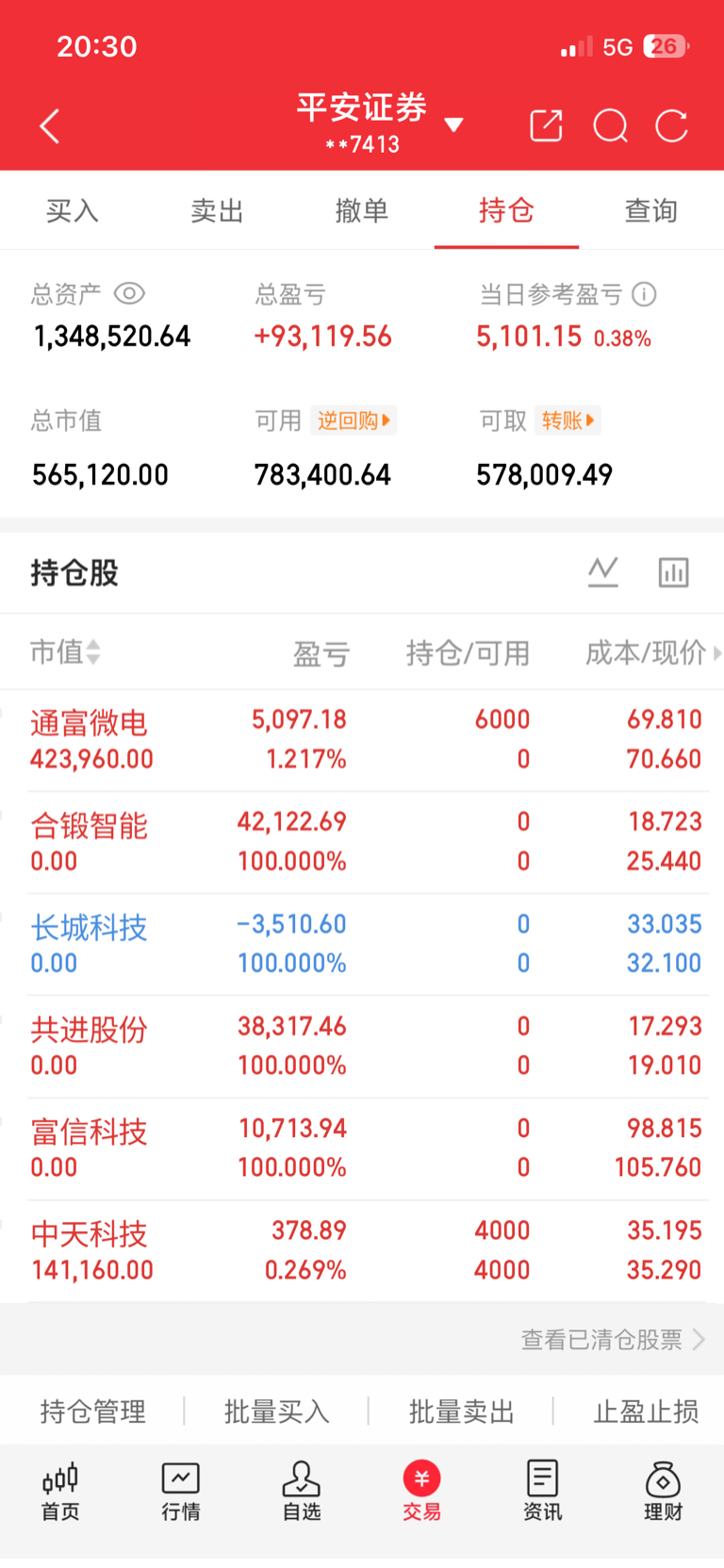This screenshot has width=724, height=1568.
Task: Tap the 批量买入 button
Action: (x=277, y=1411)
